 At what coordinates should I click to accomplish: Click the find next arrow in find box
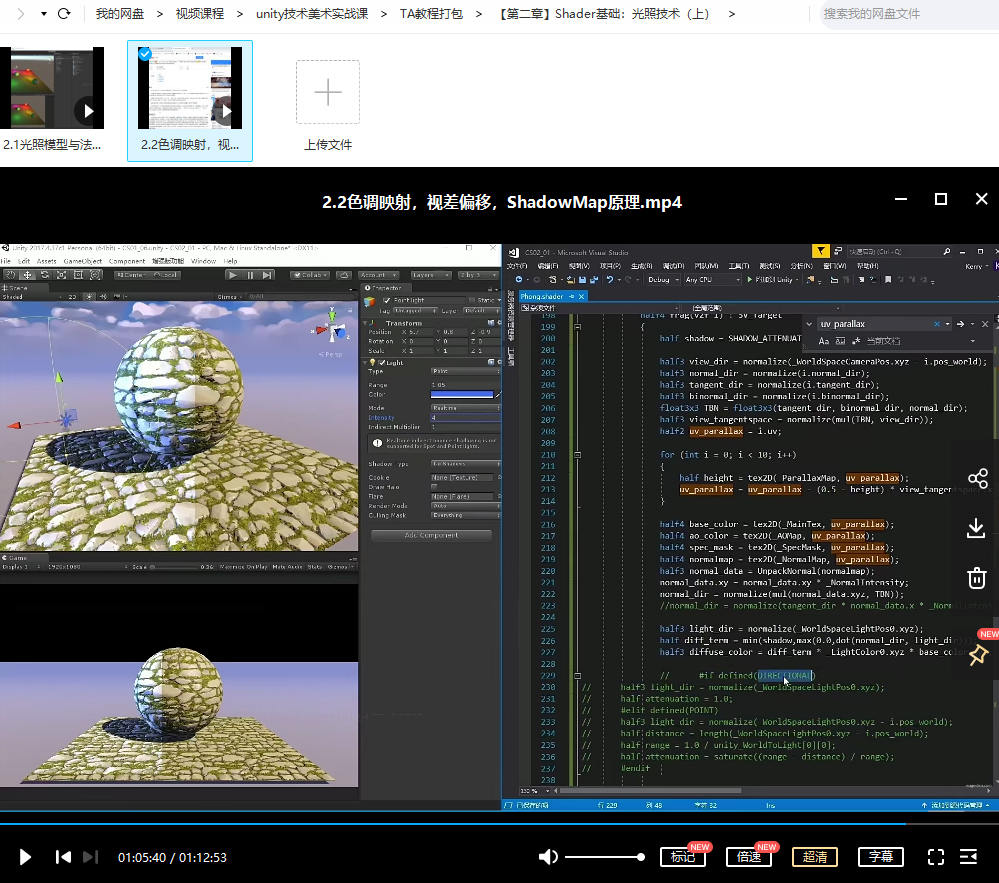pyautogui.click(x=960, y=324)
